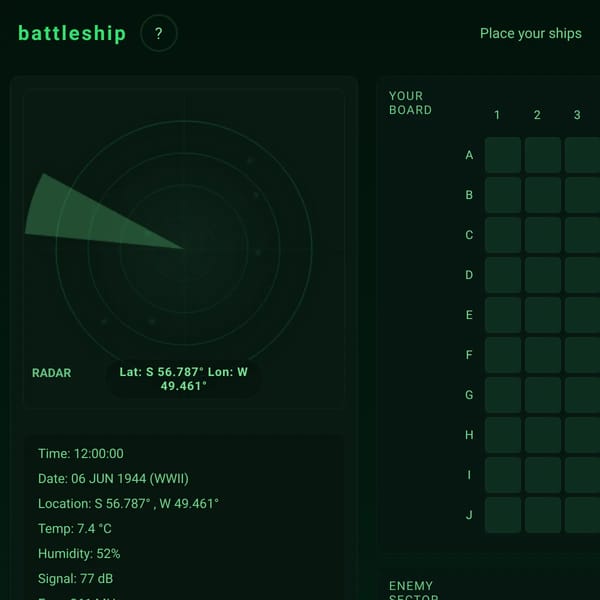Click row label I on your board
The image size is (600, 600).
click(469, 475)
